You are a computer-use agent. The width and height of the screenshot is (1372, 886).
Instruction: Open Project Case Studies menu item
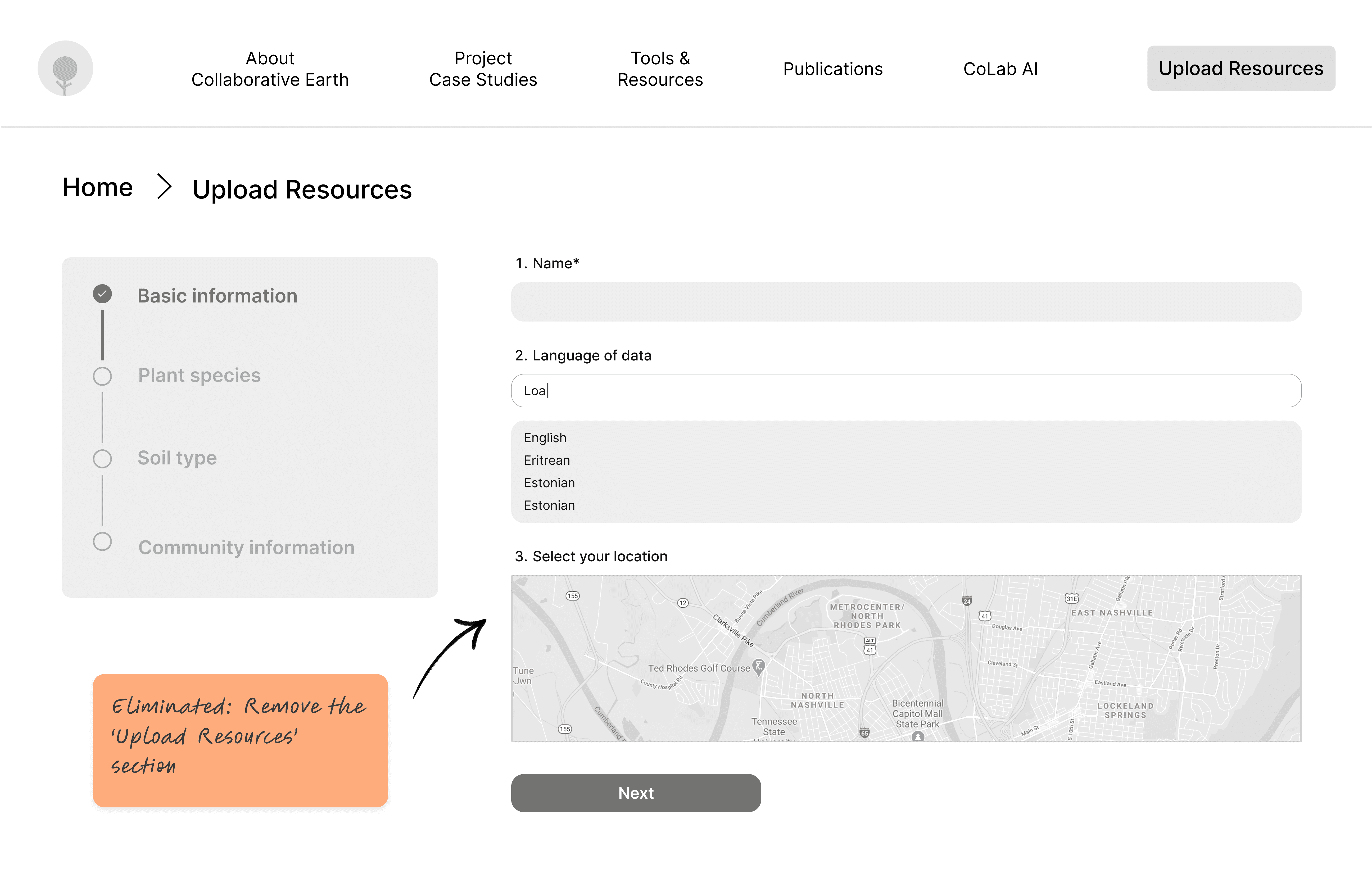click(483, 69)
